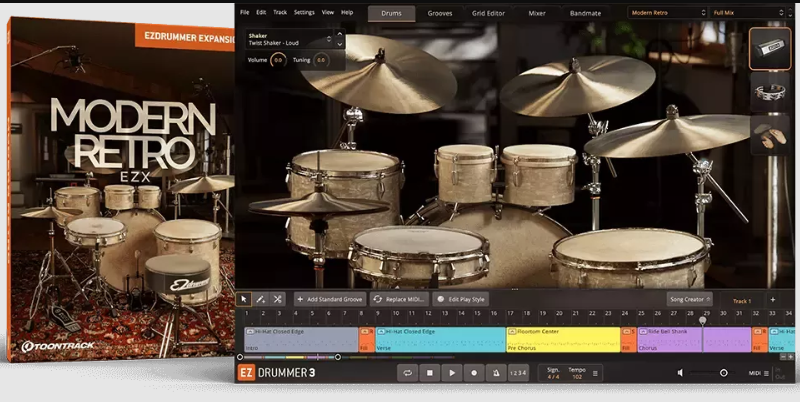Click the timeline zoom out minus button
The image size is (800, 402).
click(x=783, y=357)
